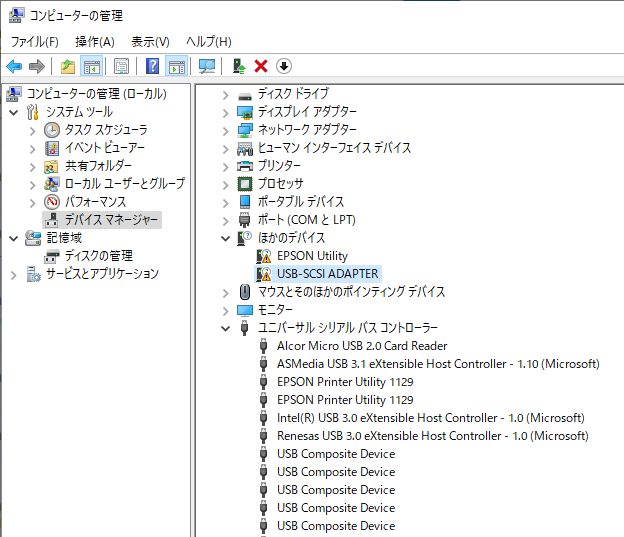Click the red X Uninstall device icon
624x537 pixels.
coord(261,66)
